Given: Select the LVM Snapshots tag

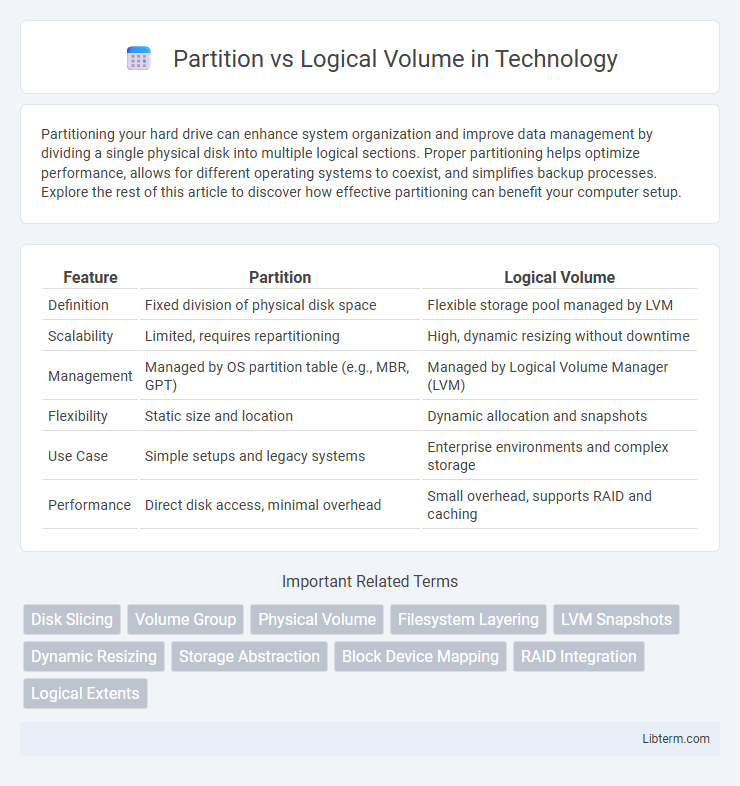Looking at the screenshot, I should click(616, 619).
